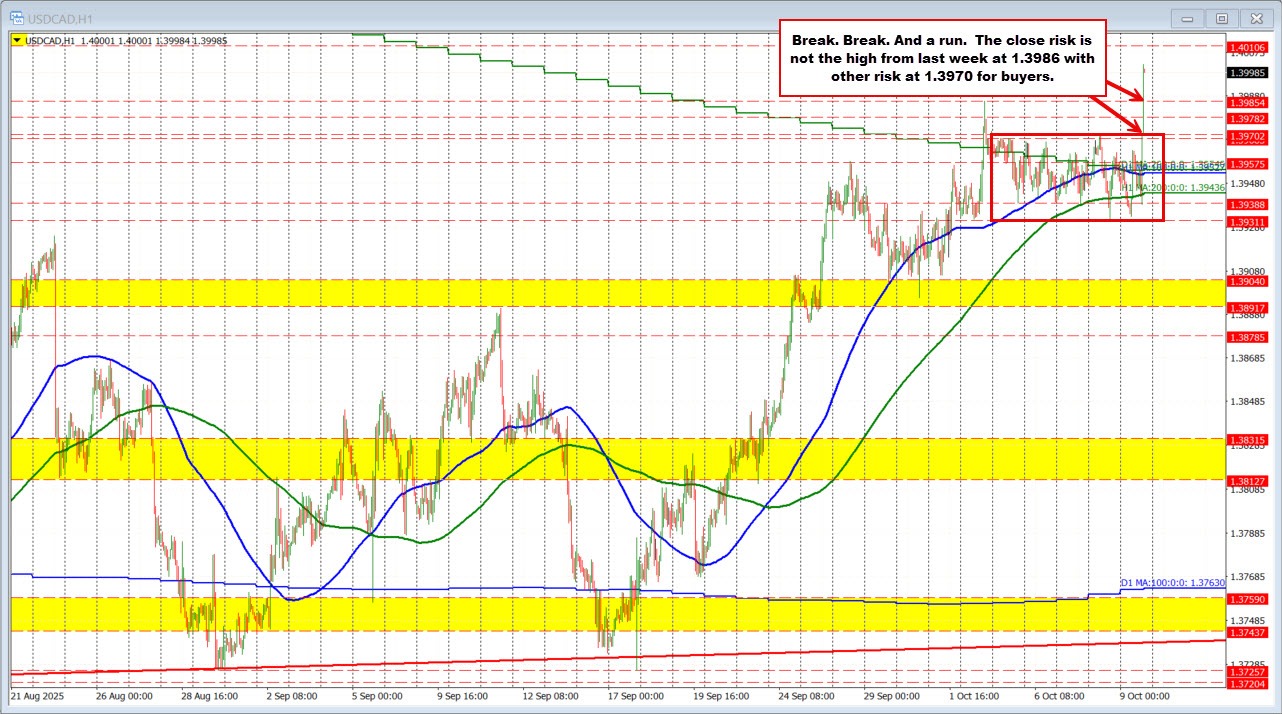Click the 1.39311 price level label
Screen dimensions: 1282x714
[1249, 221]
